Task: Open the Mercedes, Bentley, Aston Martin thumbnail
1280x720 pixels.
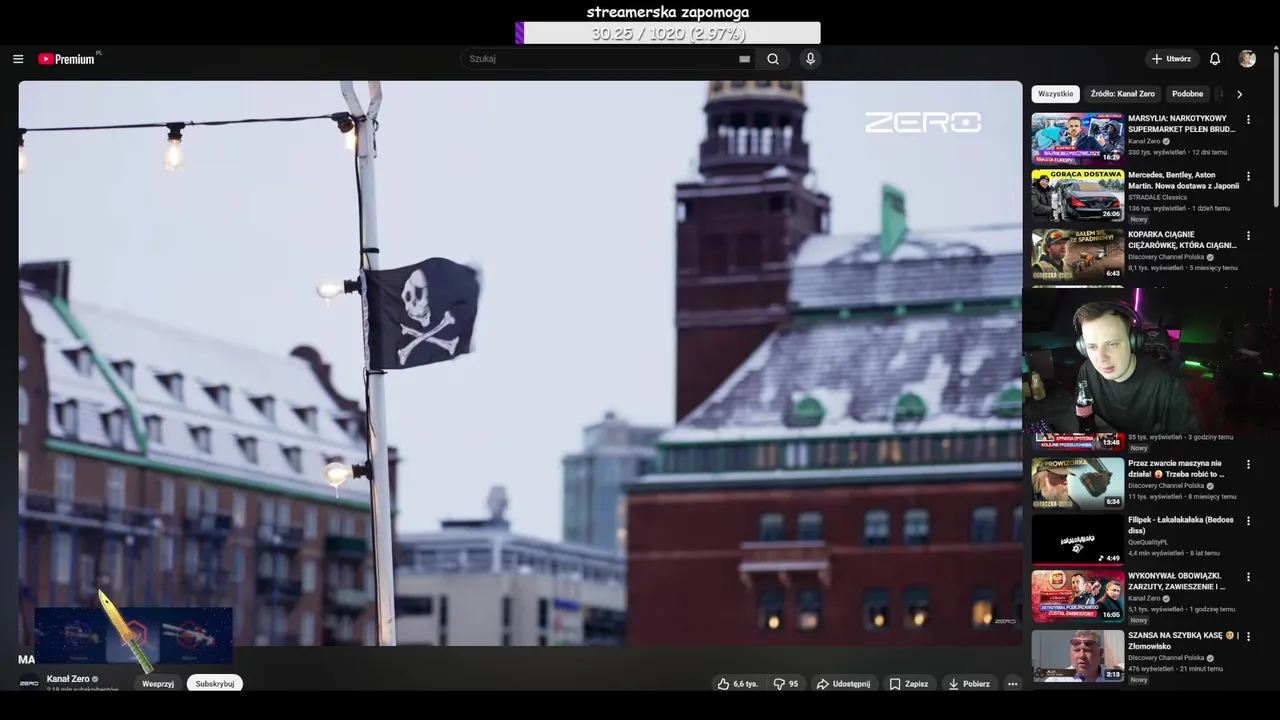Action: click(x=1078, y=195)
